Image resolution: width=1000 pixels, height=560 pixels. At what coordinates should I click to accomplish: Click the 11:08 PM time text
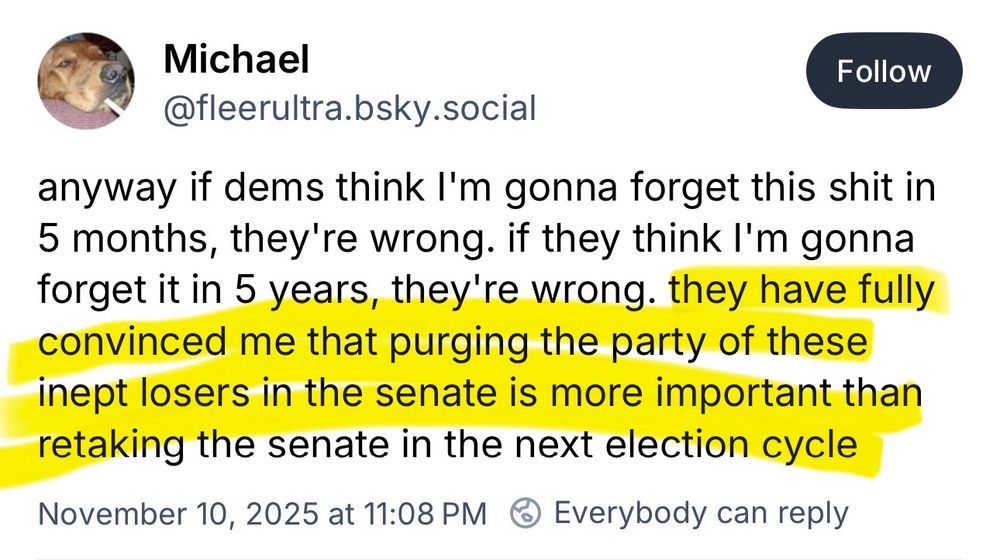pos(421,514)
